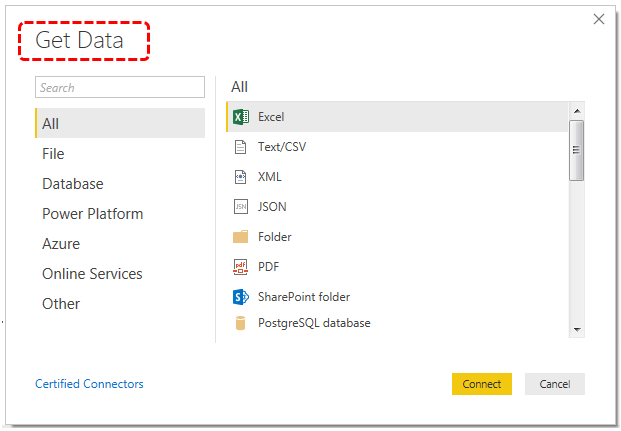Pick the JSON connector icon
This screenshot has width=621, height=431.
[241, 207]
